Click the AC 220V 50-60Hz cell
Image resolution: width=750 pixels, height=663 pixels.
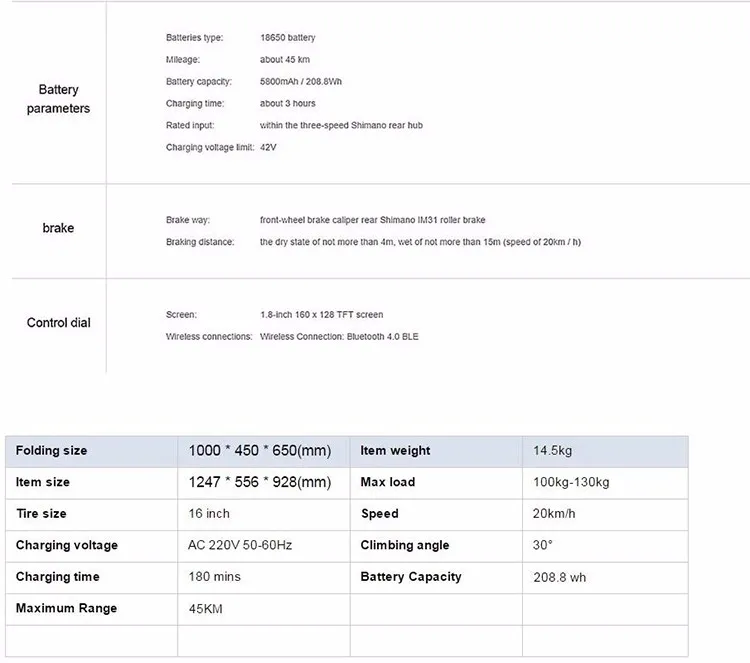tap(240, 545)
